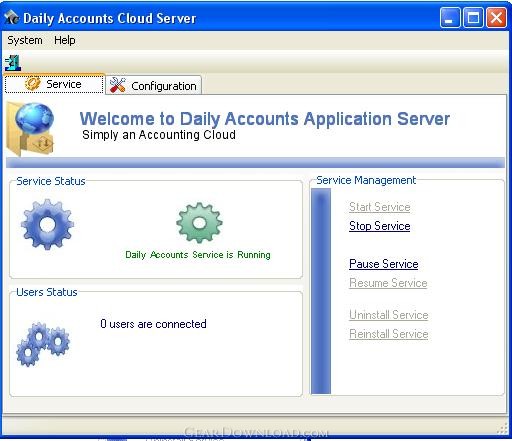The image size is (512, 441).
Task: Click the green running gear icon
Action: [199, 223]
